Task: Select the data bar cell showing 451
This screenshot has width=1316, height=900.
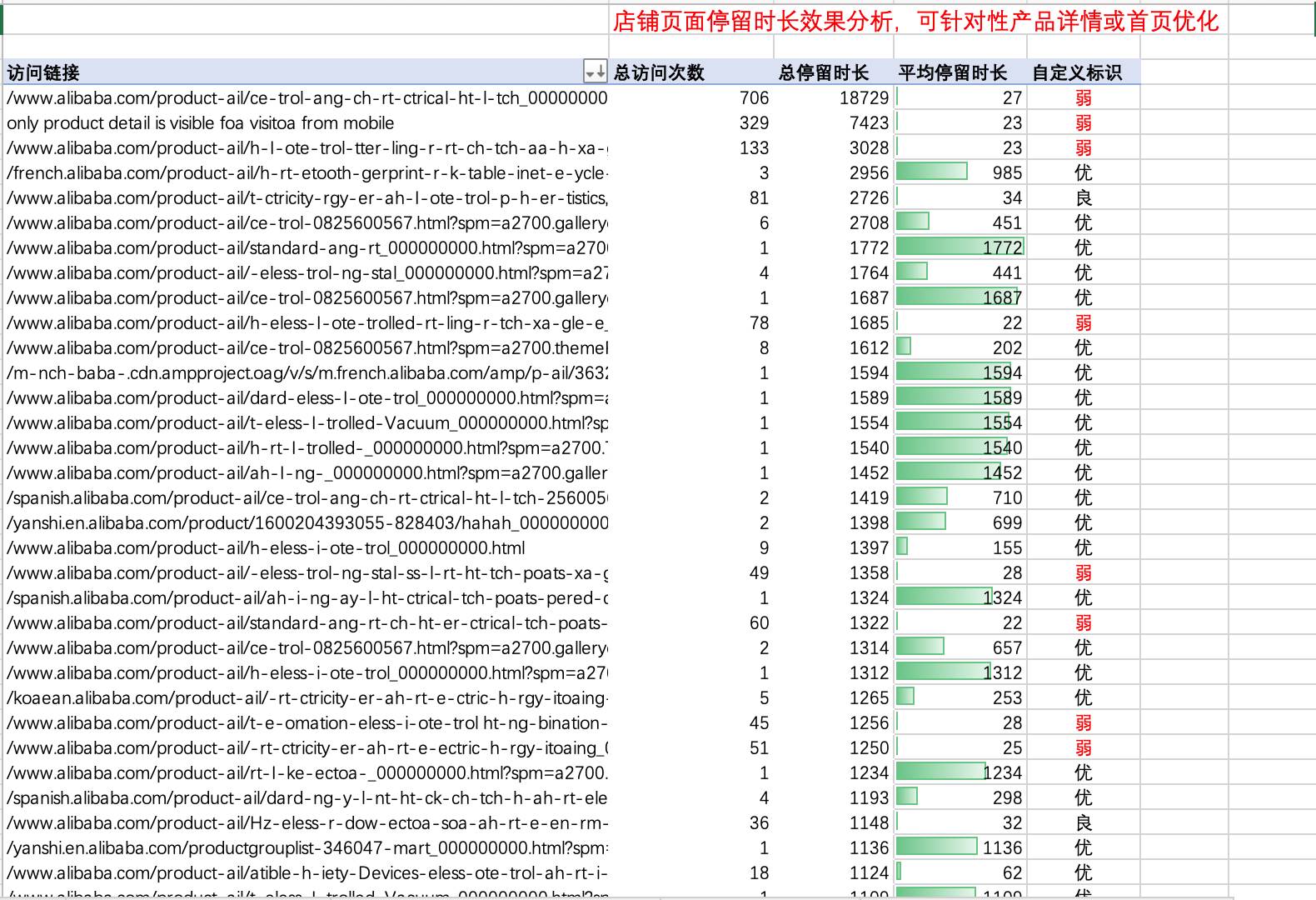Action: tap(960, 222)
